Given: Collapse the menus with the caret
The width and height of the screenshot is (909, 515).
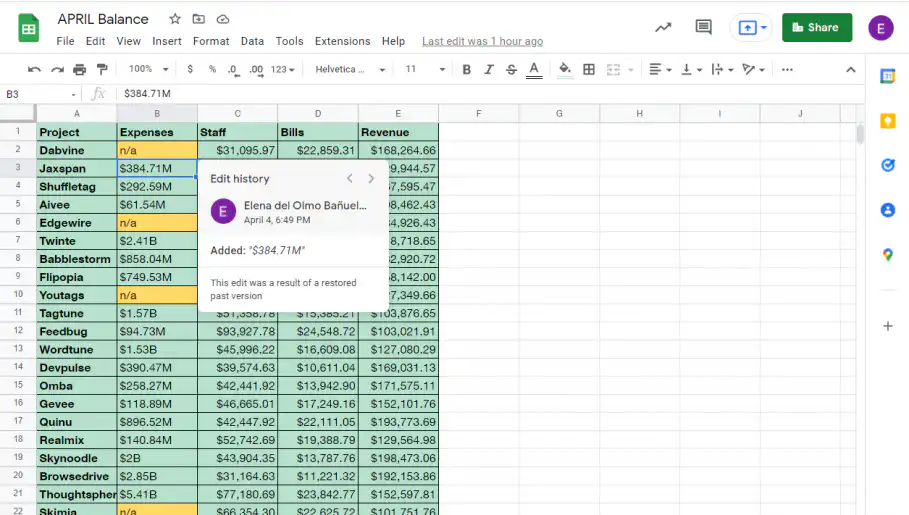Looking at the screenshot, I should coord(850,70).
